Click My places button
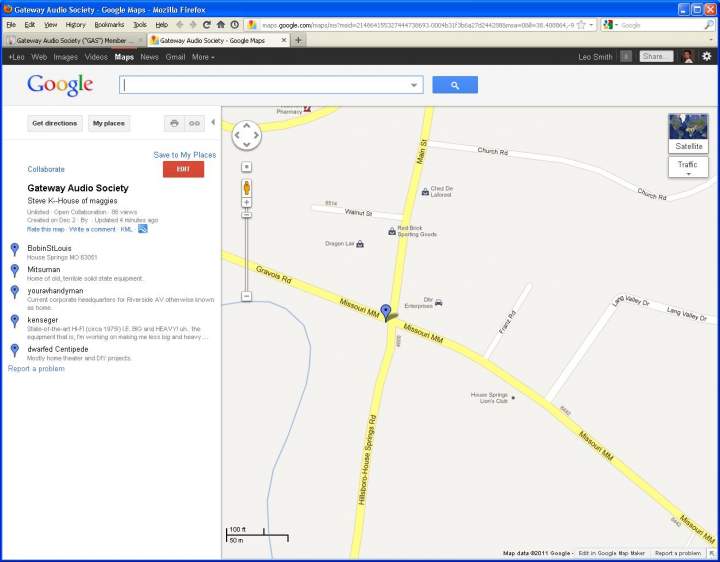Image resolution: width=720 pixels, height=562 pixels. pyautogui.click(x=109, y=123)
